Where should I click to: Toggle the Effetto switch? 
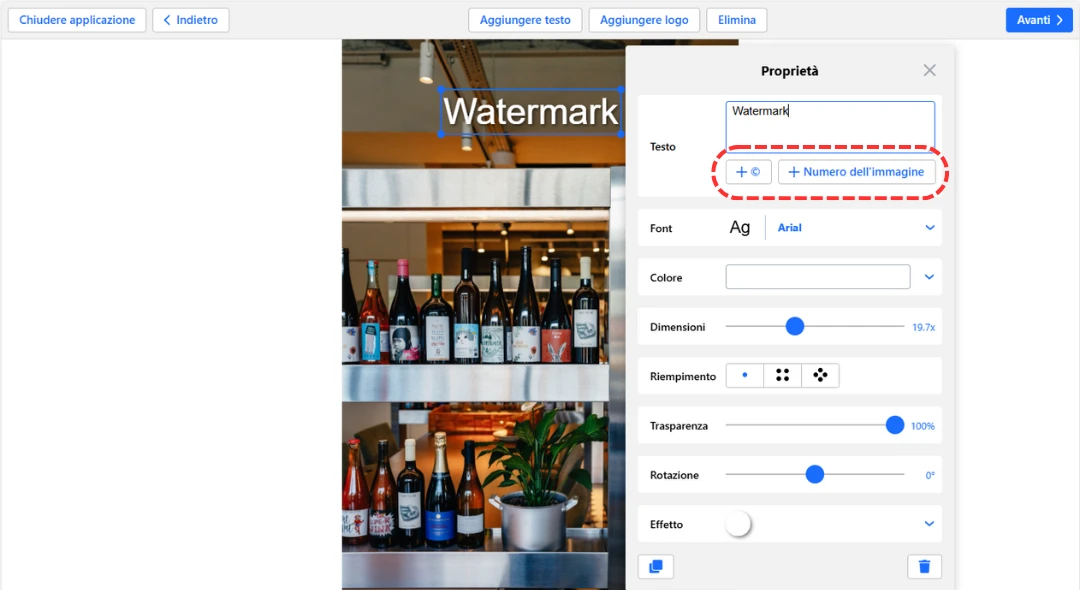coord(739,524)
